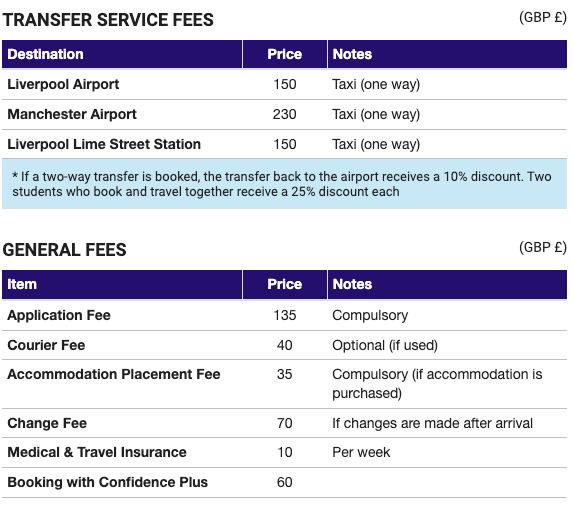Click the 135 Application Fee price

pyautogui.click(x=285, y=315)
